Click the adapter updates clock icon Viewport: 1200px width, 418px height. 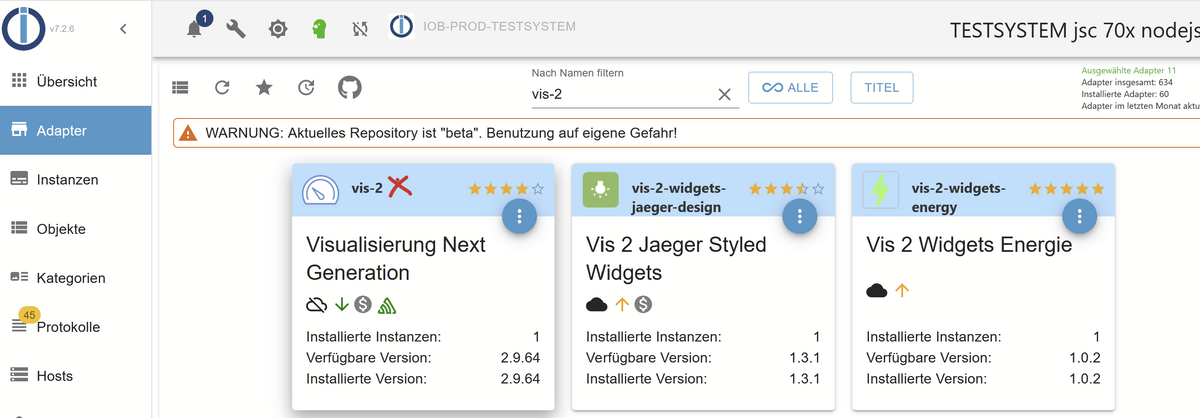306,87
